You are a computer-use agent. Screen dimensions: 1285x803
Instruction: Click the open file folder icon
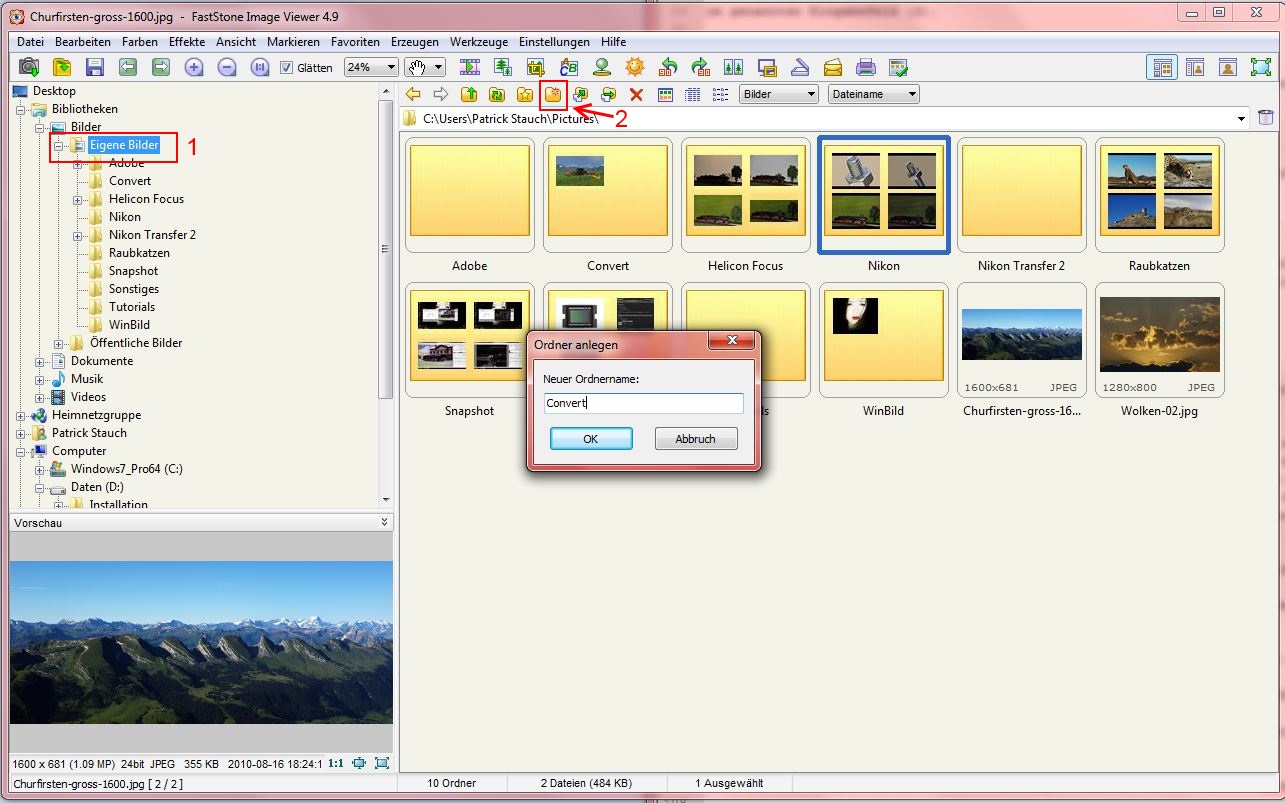click(x=62, y=67)
